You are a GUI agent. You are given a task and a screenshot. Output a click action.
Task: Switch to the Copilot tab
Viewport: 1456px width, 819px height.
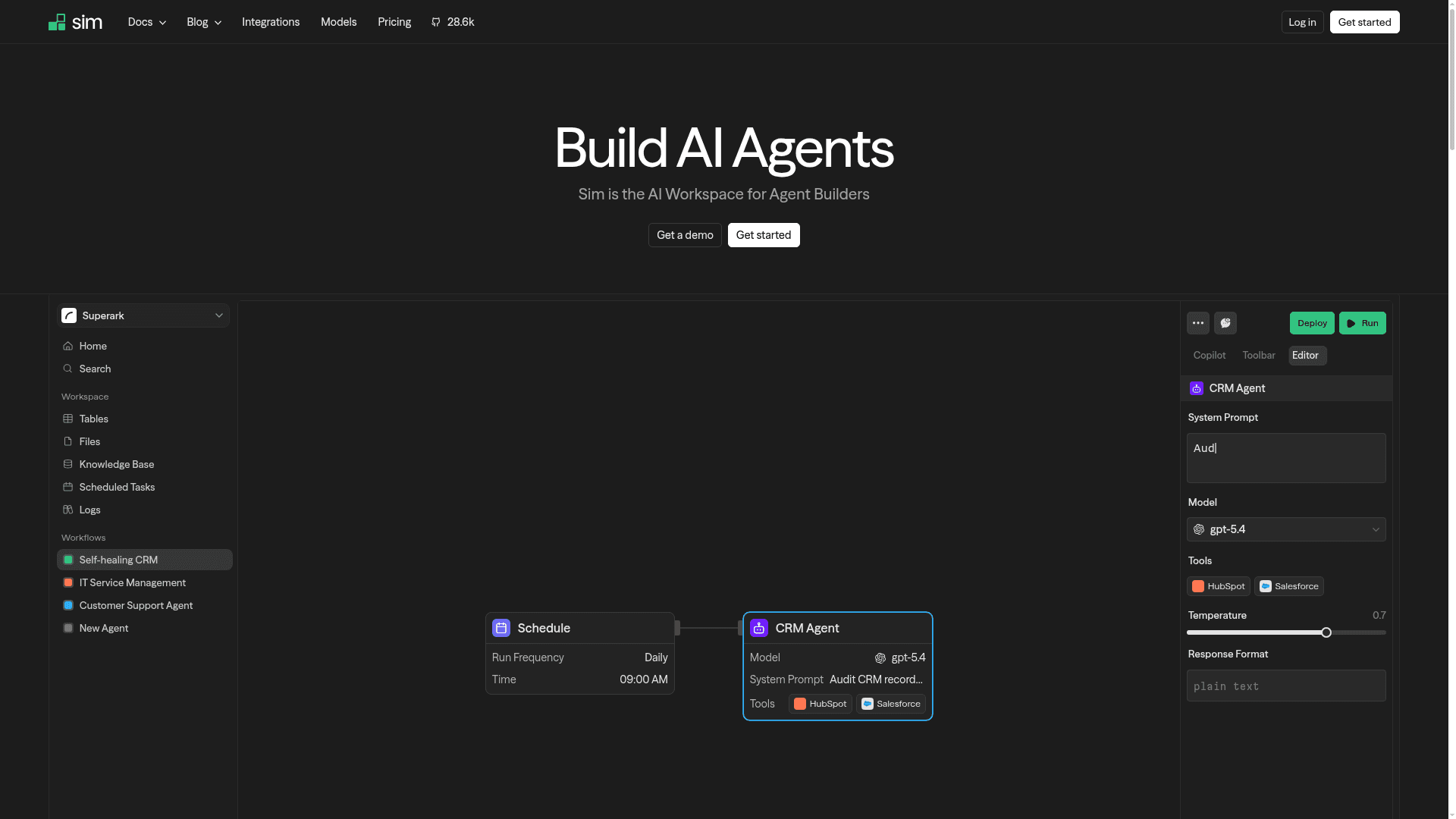pos(1210,355)
